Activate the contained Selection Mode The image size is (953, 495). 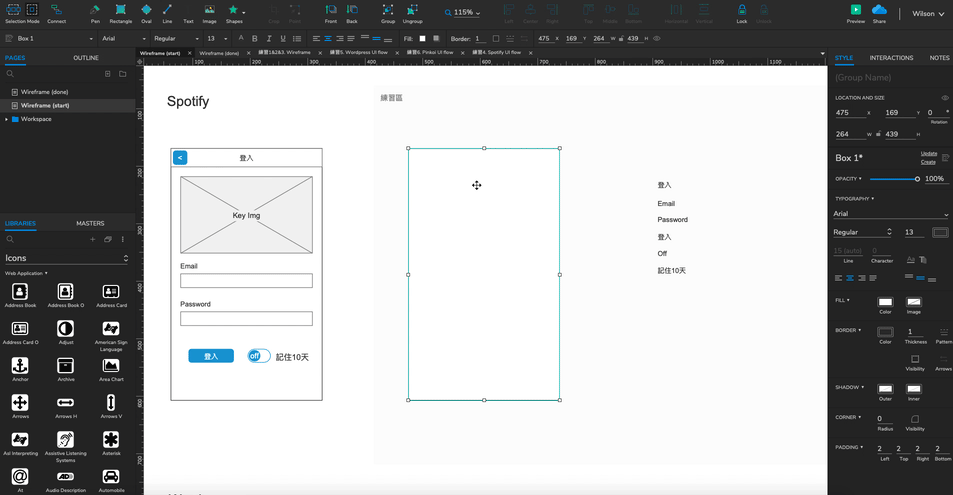click(32, 10)
